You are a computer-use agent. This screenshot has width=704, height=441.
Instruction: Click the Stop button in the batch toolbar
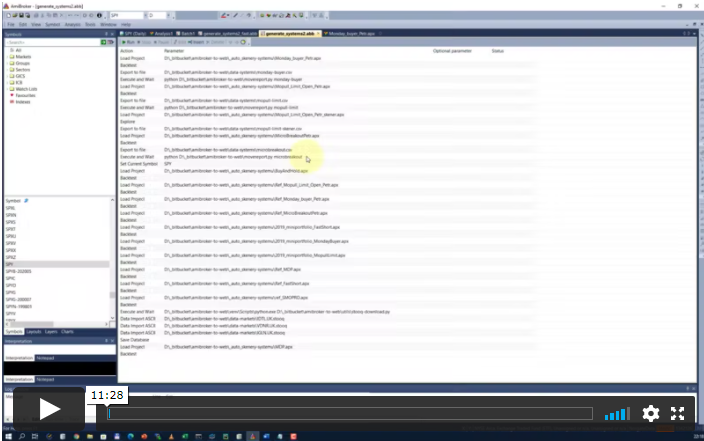(x=145, y=42)
